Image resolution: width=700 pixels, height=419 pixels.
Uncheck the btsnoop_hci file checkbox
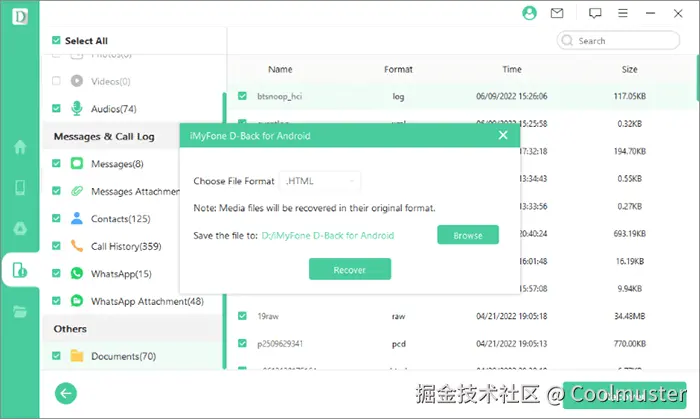pyautogui.click(x=242, y=96)
